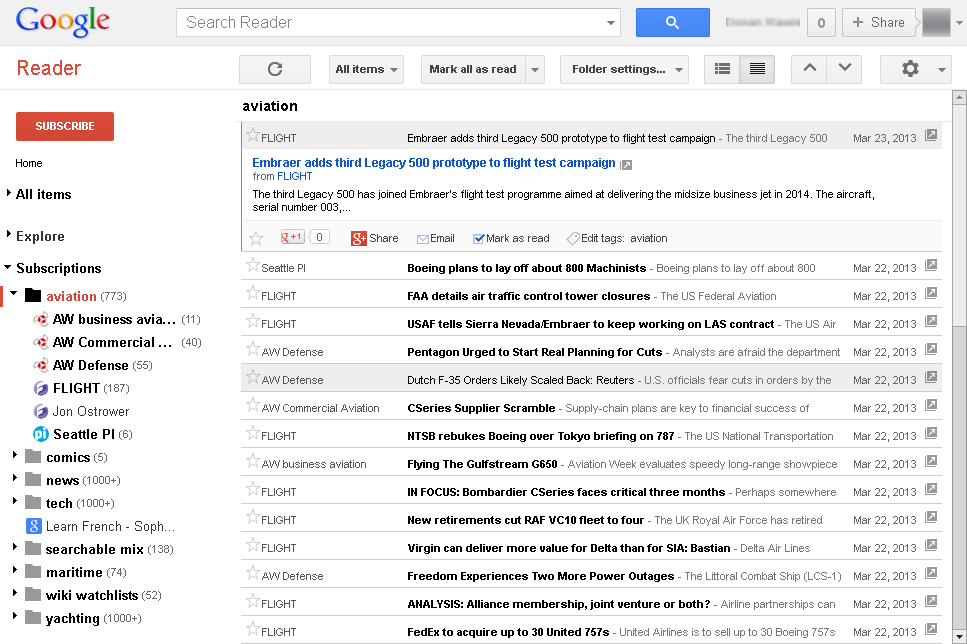Click the blue search magnifier button
The height and width of the screenshot is (644, 967).
point(672,22)
